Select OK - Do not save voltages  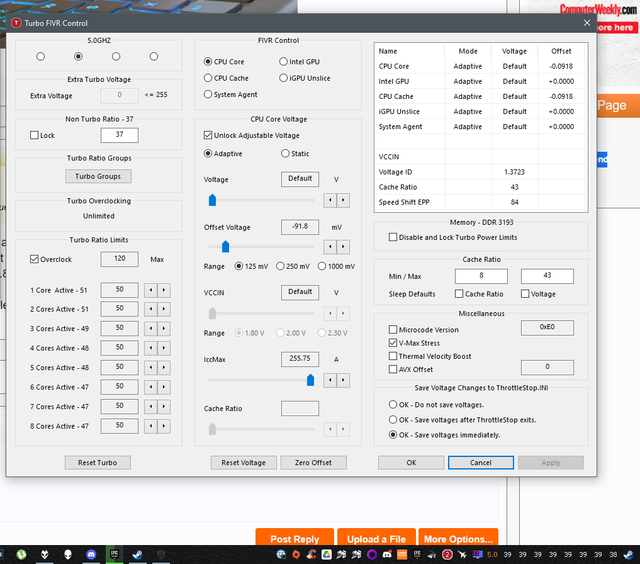392,405
